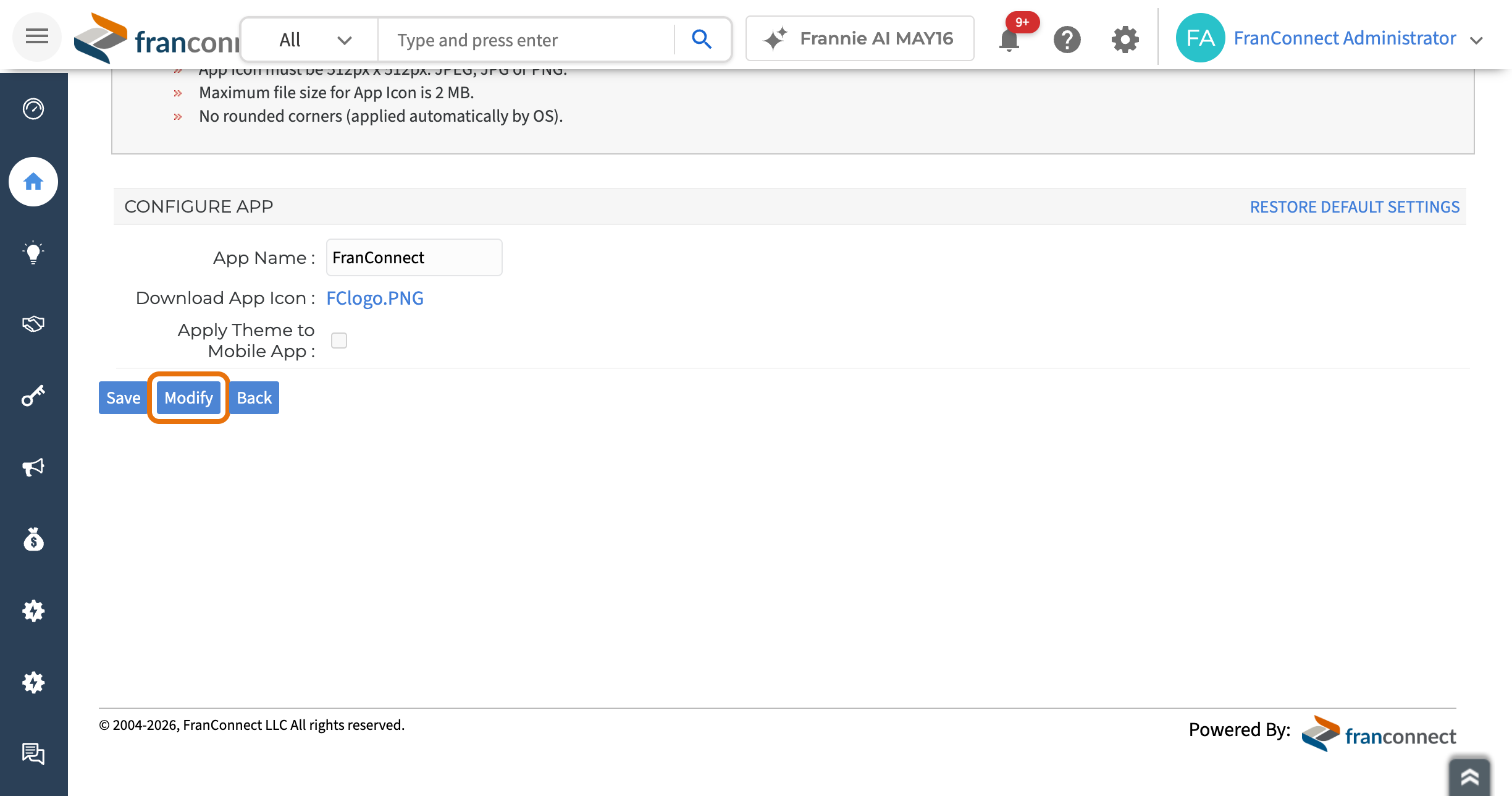Open the settings gear in header
Viewport: 1512px width, 796px height.
[x=1125, y=40]
